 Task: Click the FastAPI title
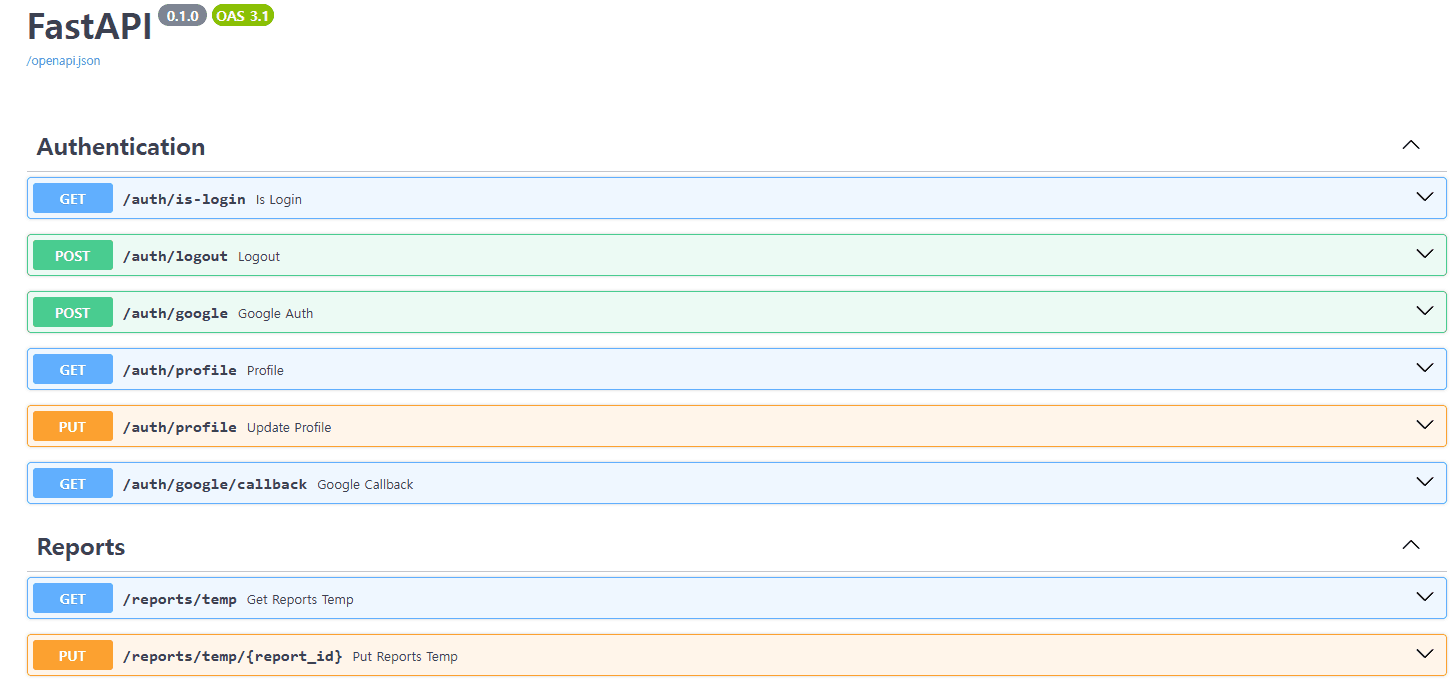tap(90, 27)
